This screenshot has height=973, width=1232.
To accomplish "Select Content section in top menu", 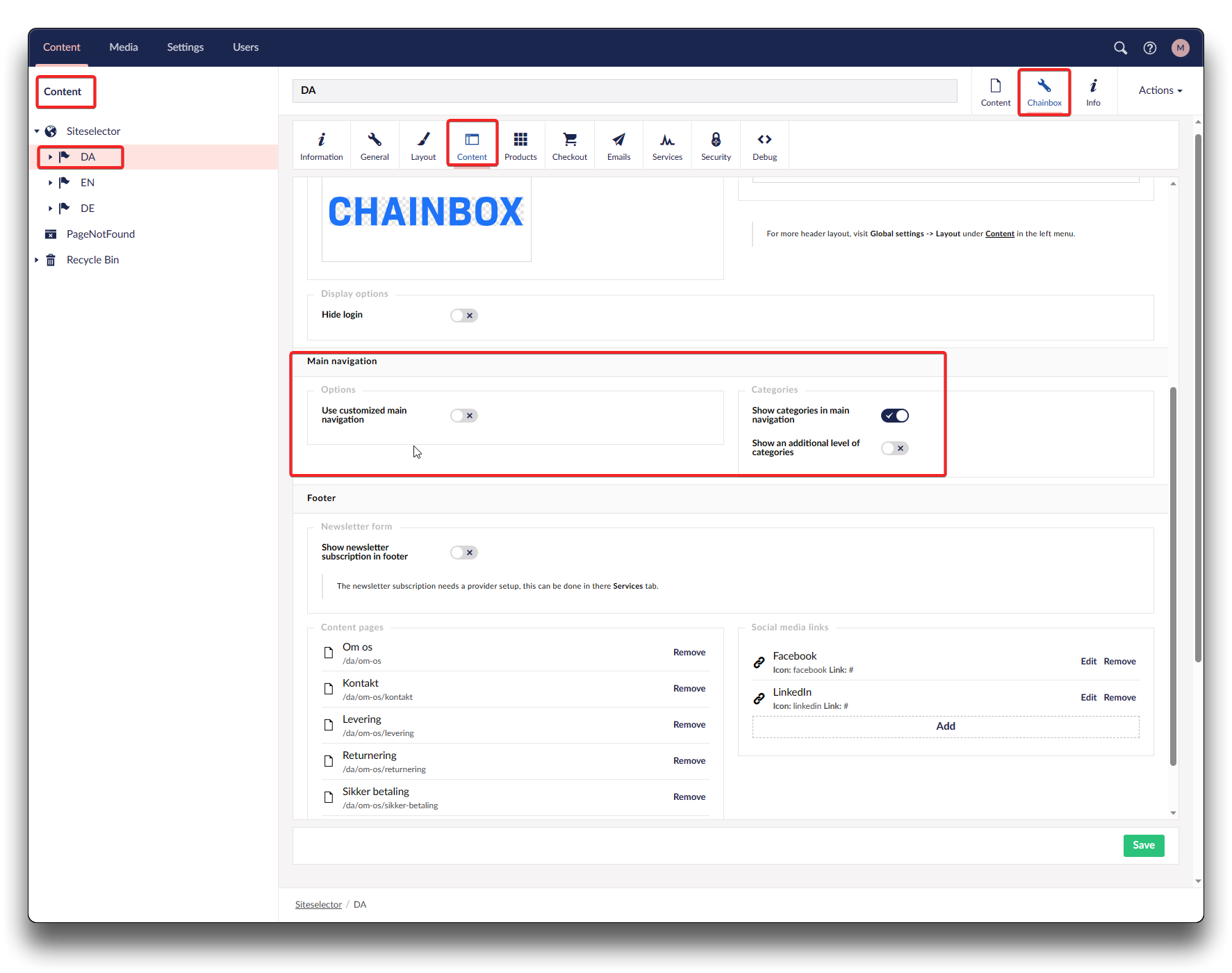I will click(x=62, y=47).
